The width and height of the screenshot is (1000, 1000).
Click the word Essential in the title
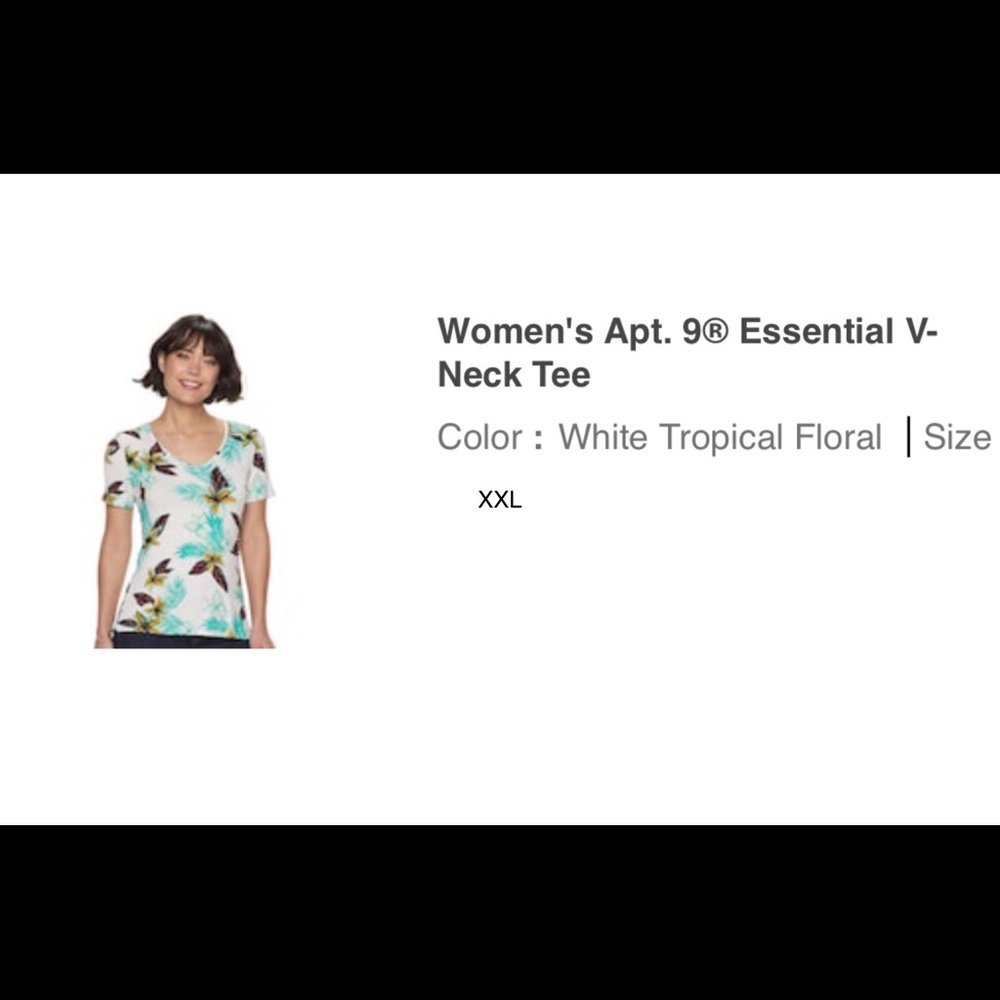point(817,332)
